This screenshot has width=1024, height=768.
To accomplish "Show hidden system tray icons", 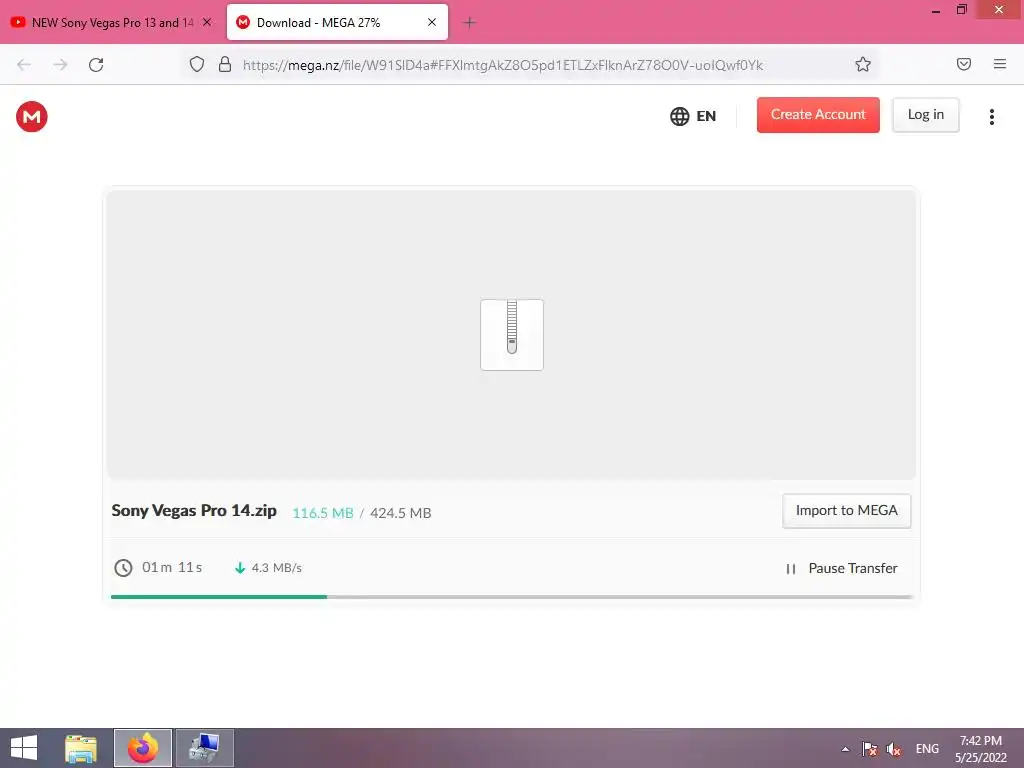I will pos(846,749).
